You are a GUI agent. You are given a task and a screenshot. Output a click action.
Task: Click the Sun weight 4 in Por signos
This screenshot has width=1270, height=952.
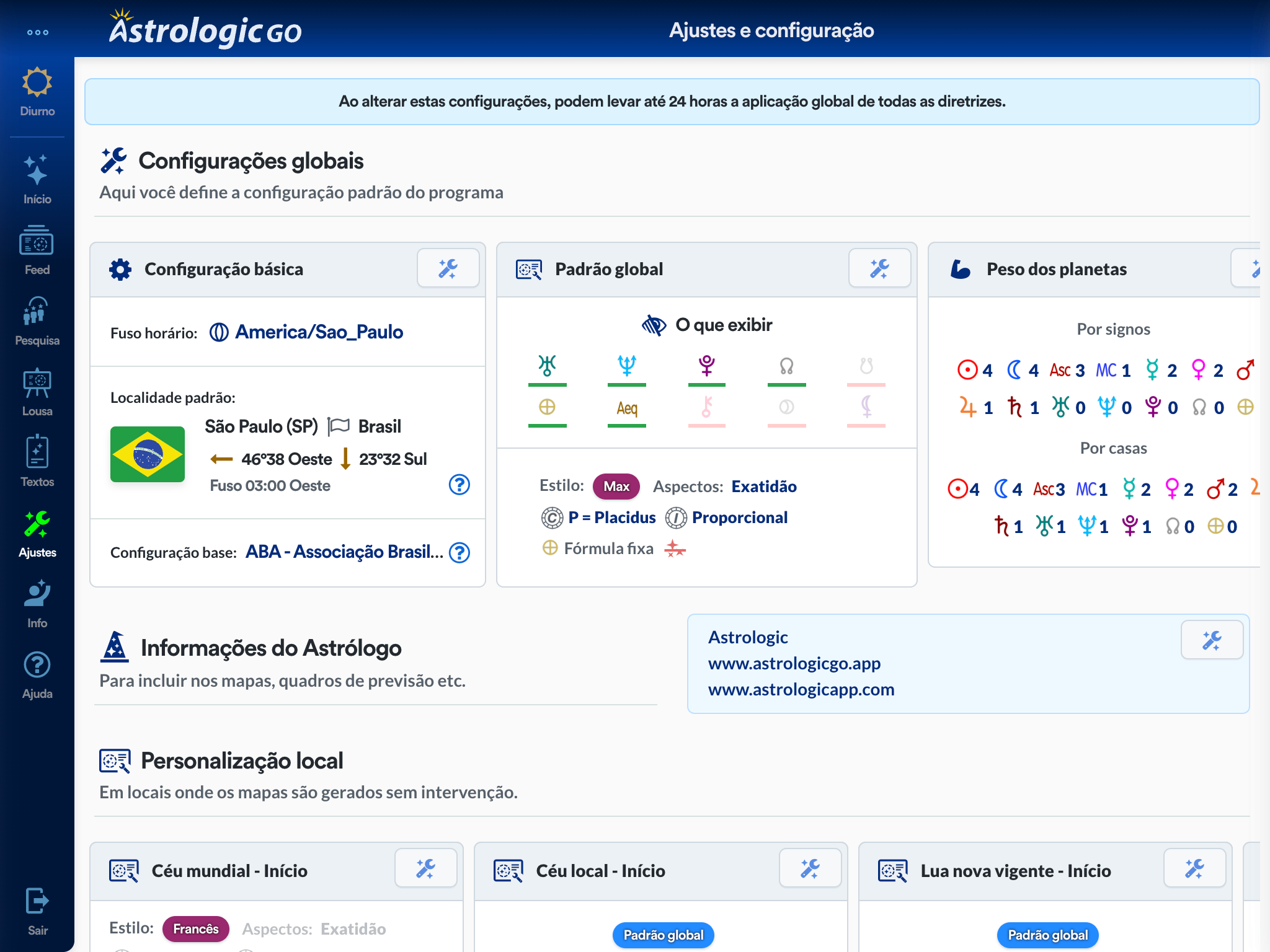click(x=975, y=370)
